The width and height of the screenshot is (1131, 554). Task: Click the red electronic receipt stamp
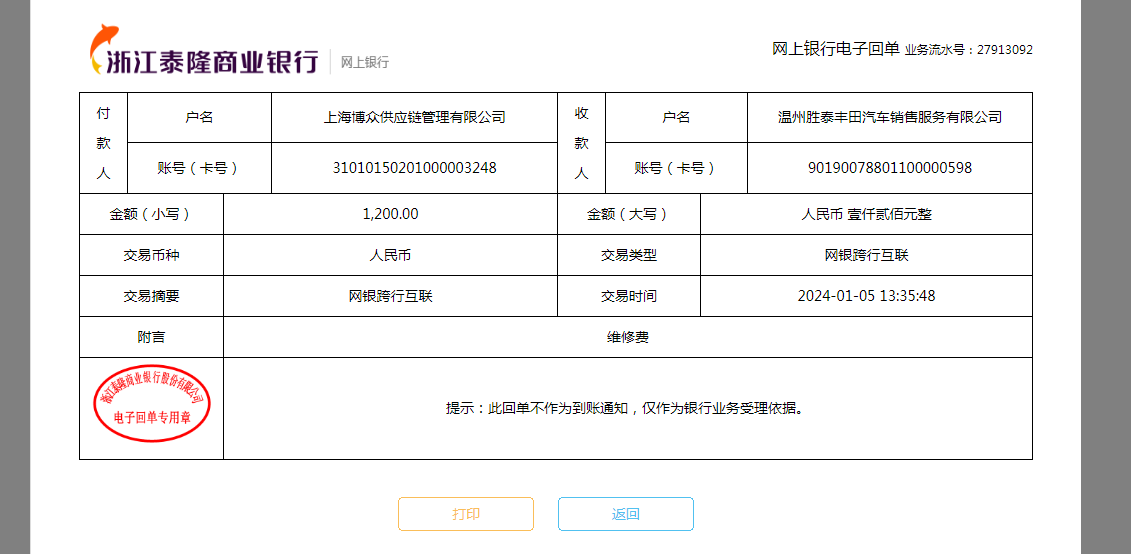click(152, 403)
